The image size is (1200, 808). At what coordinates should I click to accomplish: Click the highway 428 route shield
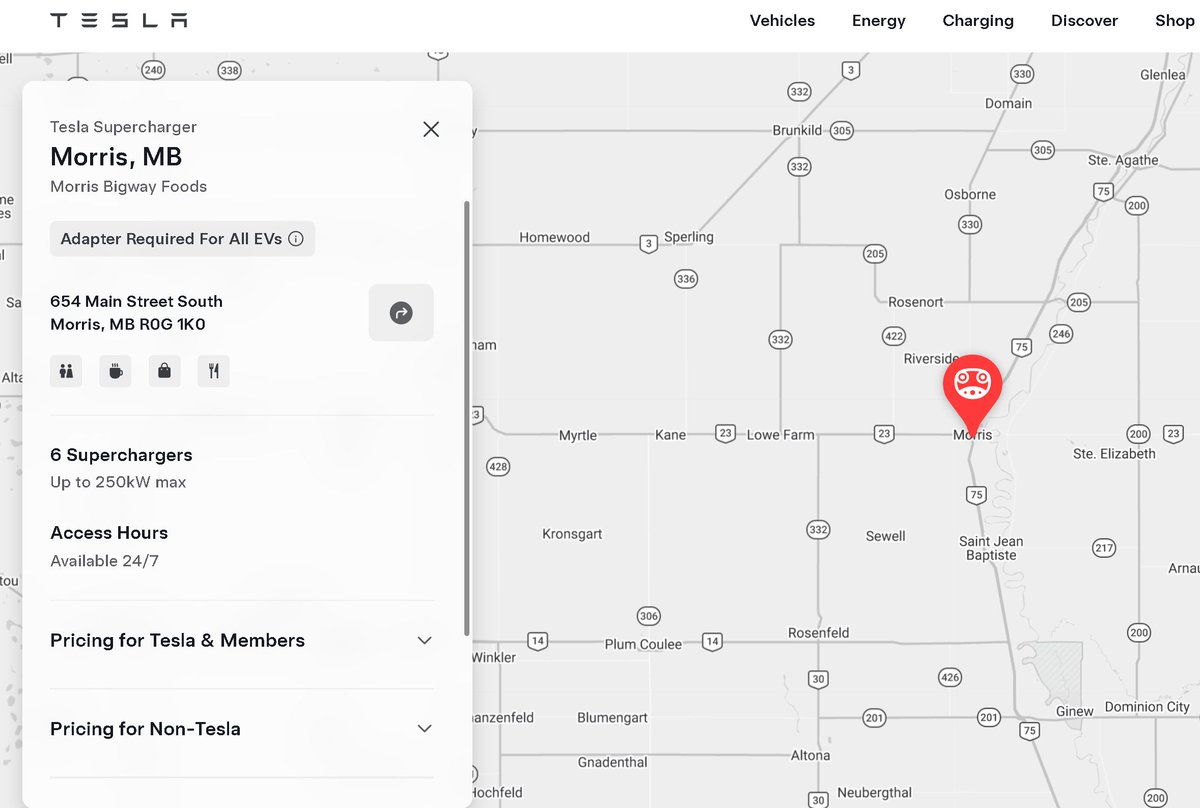pos(497,467)
